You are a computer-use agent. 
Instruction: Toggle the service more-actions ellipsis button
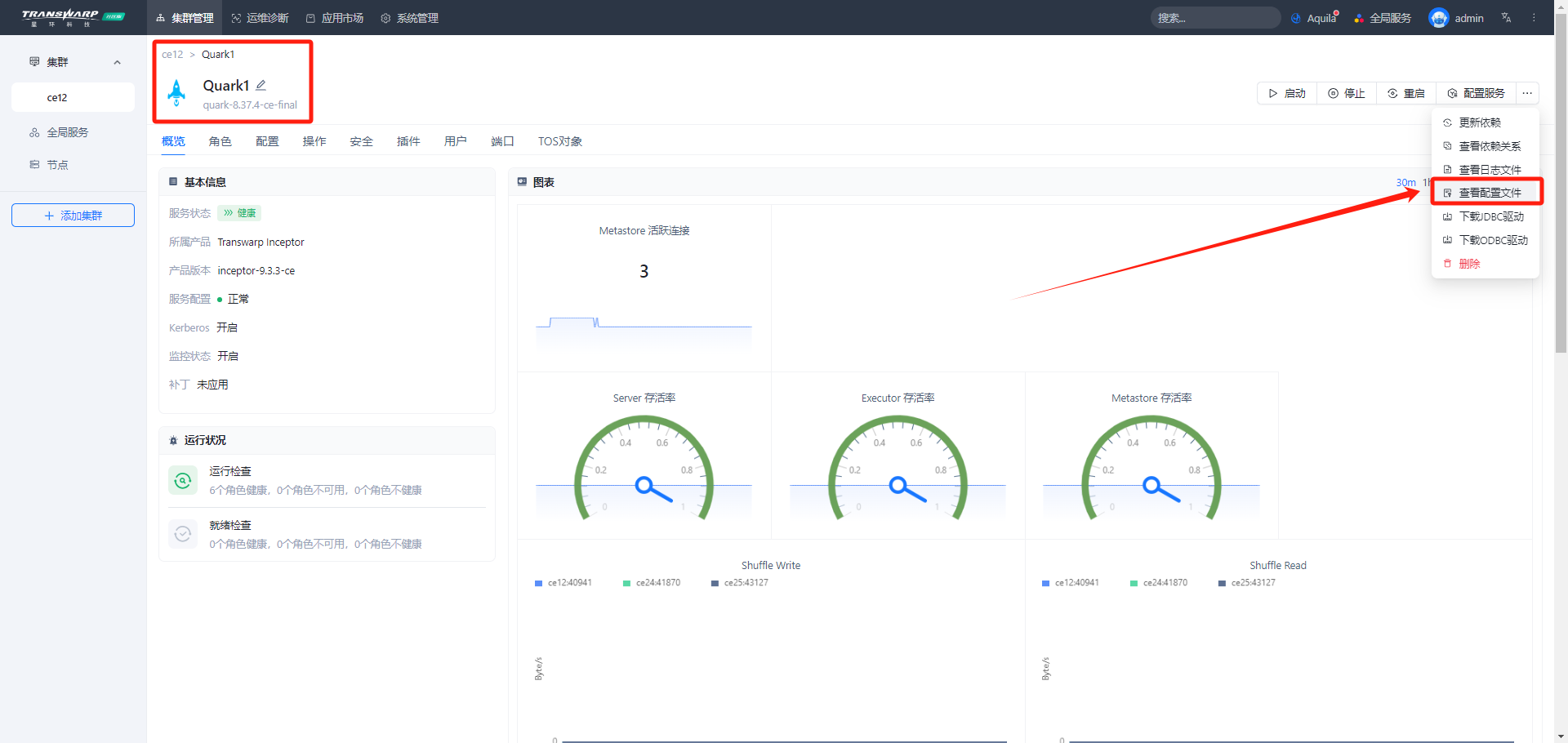tap(1527, 93)
